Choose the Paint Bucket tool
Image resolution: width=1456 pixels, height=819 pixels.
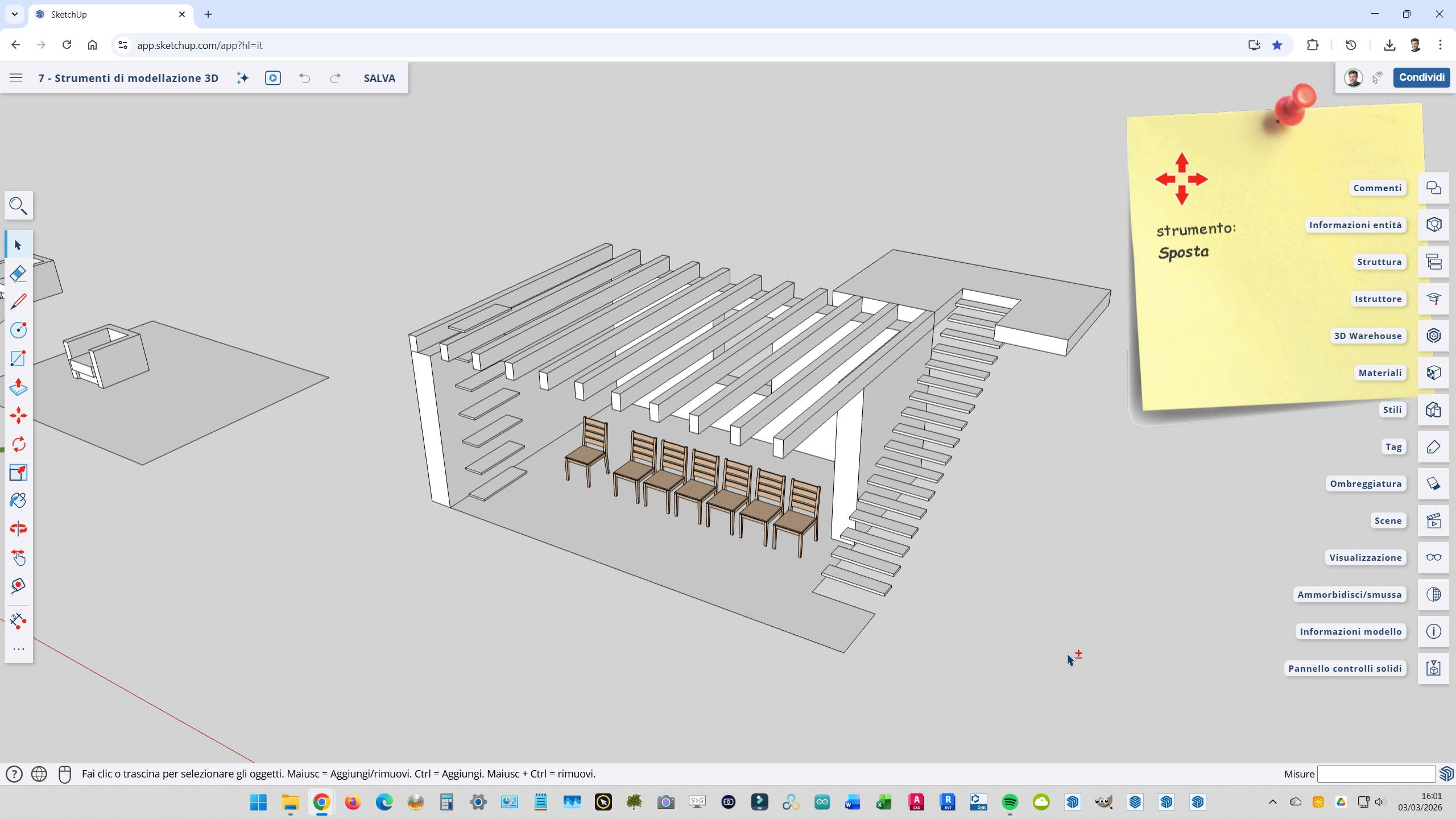click(18, 500)
